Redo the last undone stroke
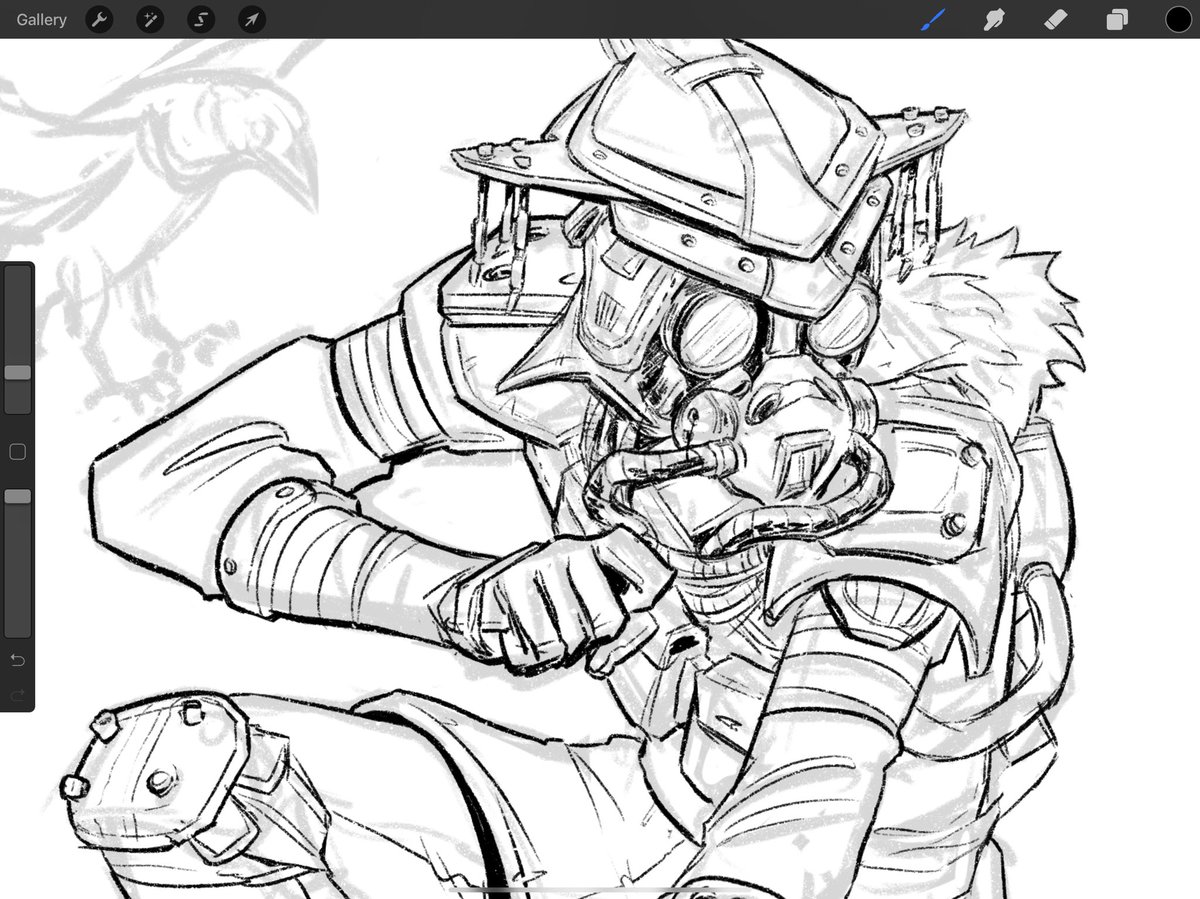This screenshot has height=899, width=1200. [17, 694]
